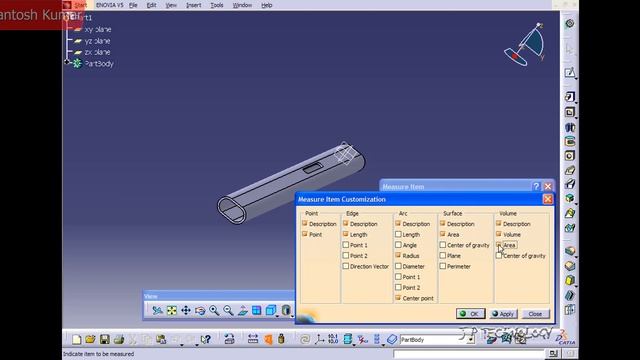
Task: Click the Normal View icon
Action: [x=242, y=311]
